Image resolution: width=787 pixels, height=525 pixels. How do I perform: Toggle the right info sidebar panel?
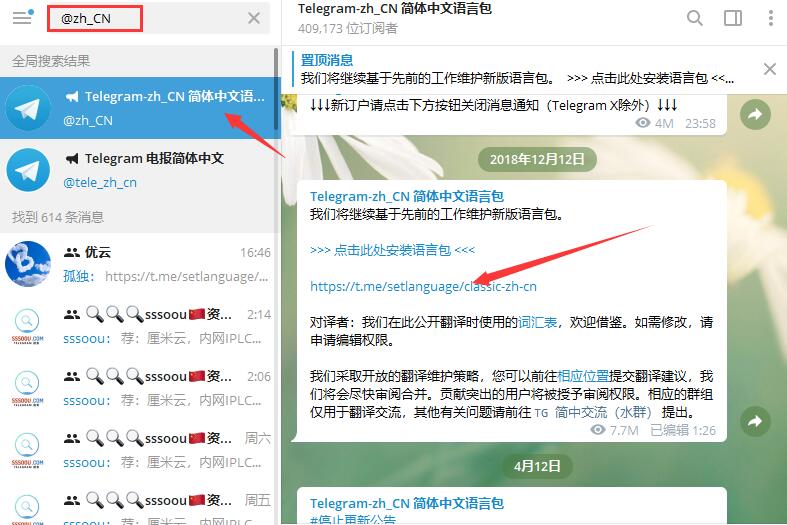(733, 18)
